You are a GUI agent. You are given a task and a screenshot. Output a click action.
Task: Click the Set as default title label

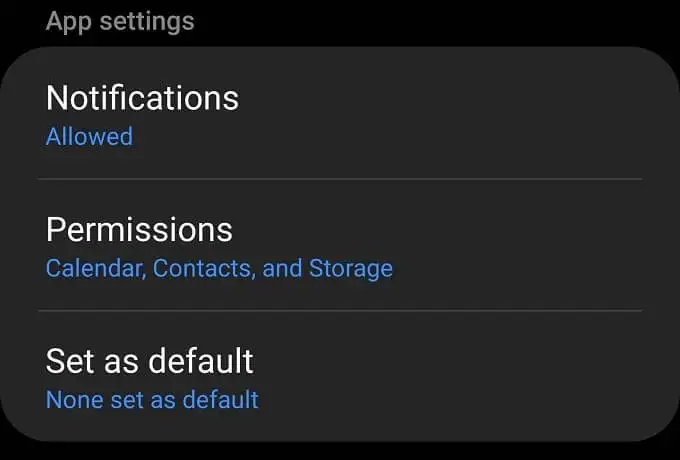[150, 361]
